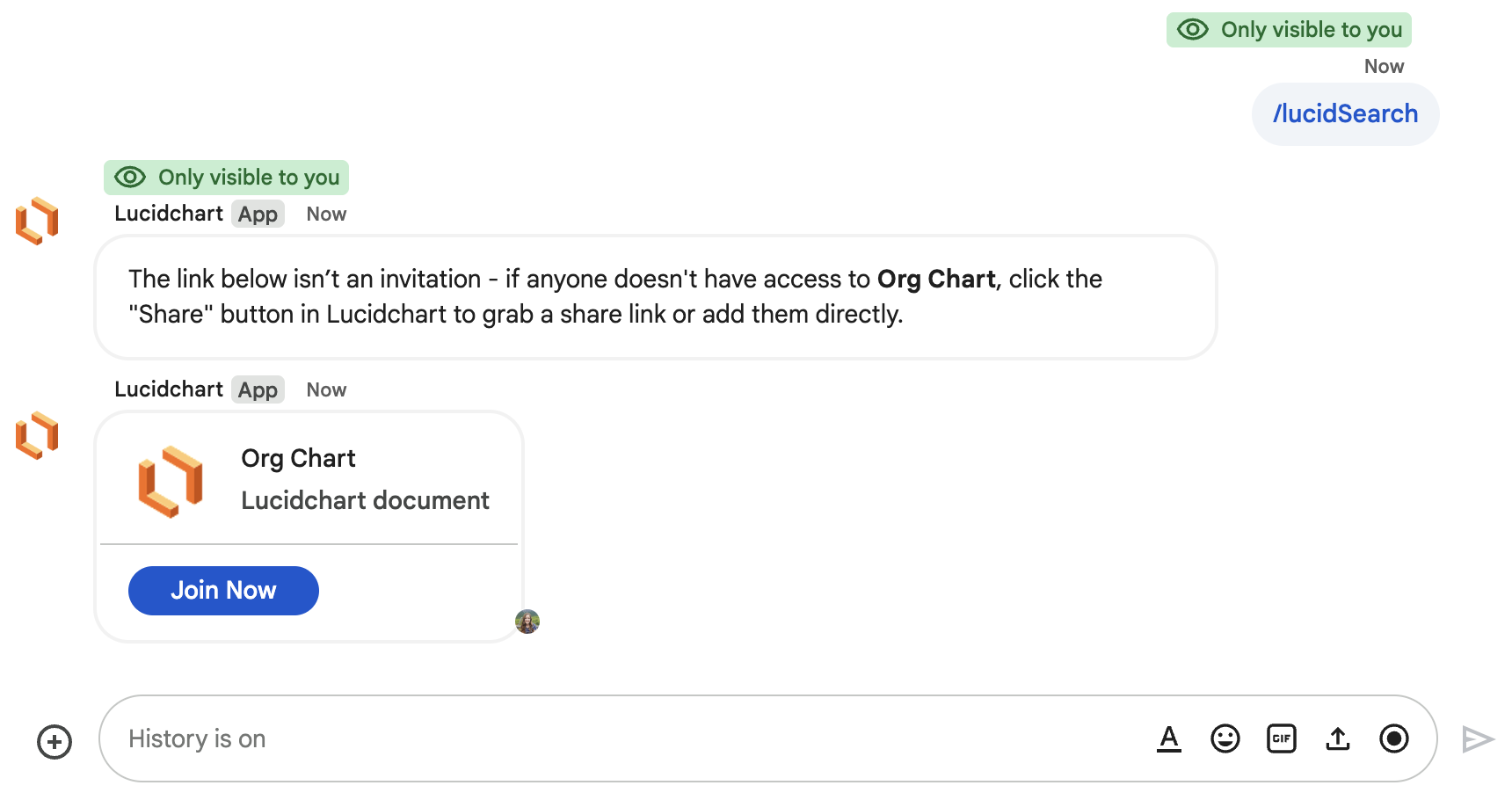1512x800 pixels.
Task: Open the emoji picker in the message bar
Action: click(1225, 738)
